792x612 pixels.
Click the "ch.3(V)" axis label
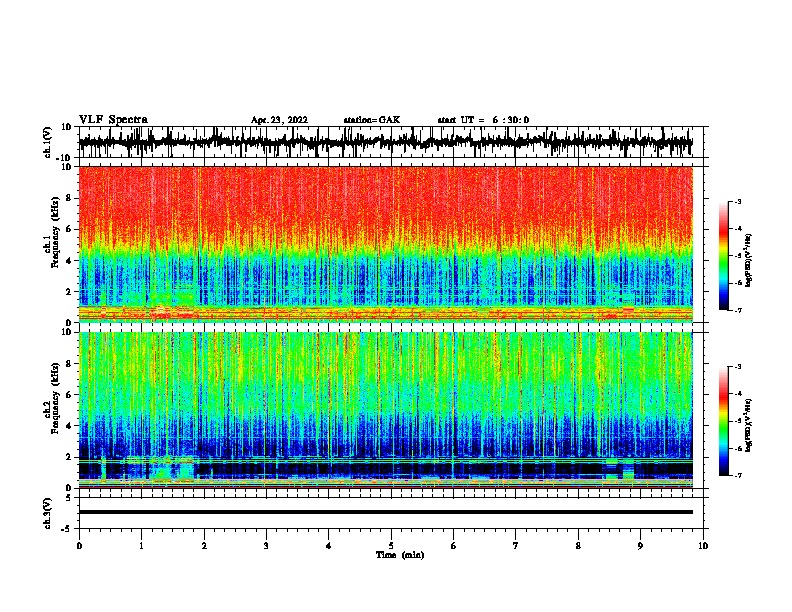coord(48,513)
